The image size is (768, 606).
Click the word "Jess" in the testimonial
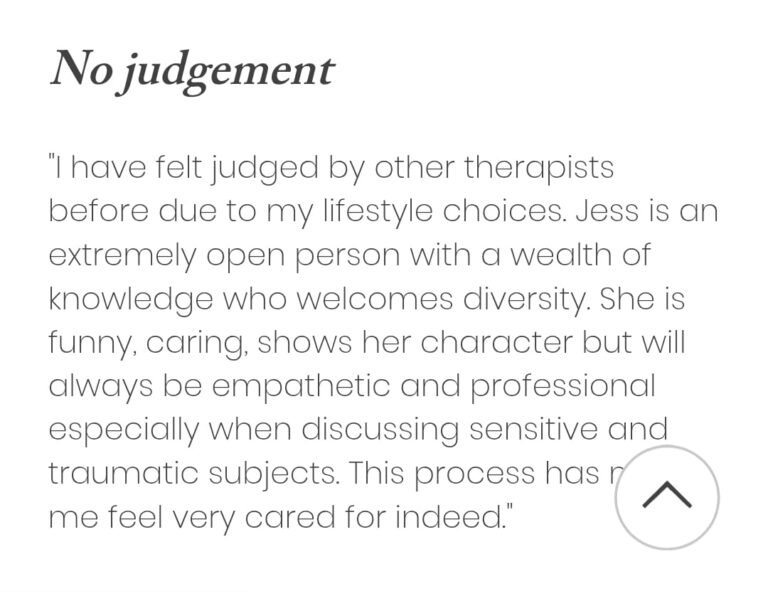(607, 211)
